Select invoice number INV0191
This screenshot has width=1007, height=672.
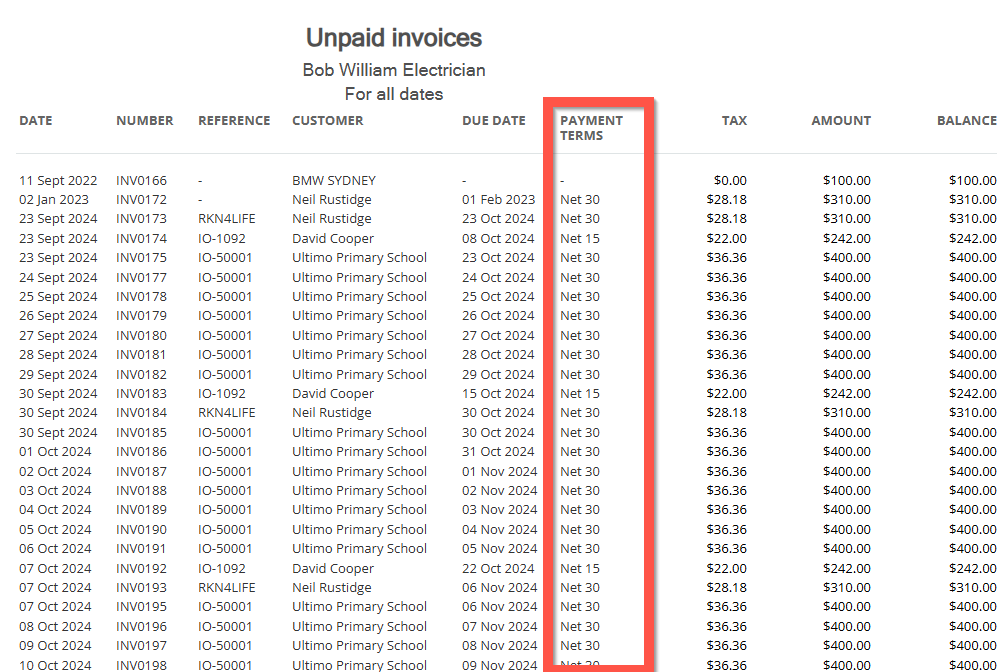coord(141,549)
